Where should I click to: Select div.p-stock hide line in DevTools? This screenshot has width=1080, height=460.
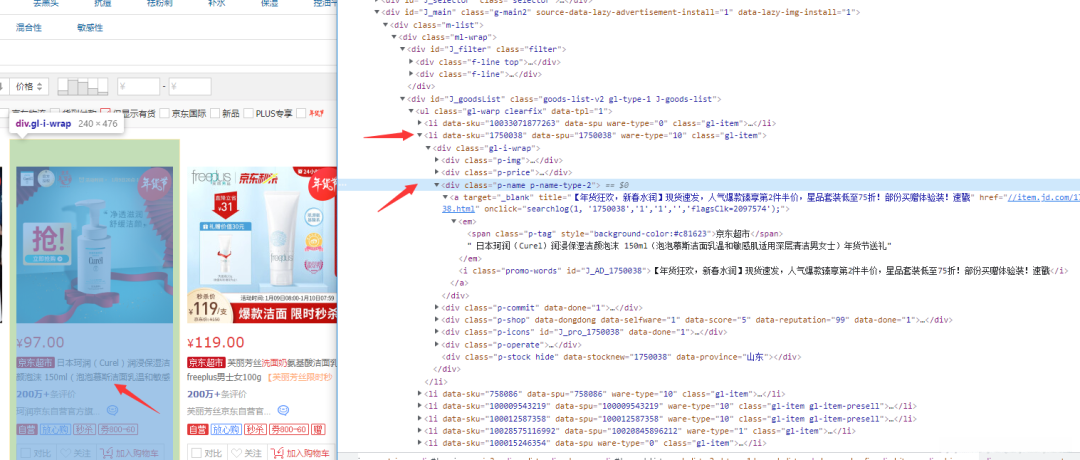(620, 357)
